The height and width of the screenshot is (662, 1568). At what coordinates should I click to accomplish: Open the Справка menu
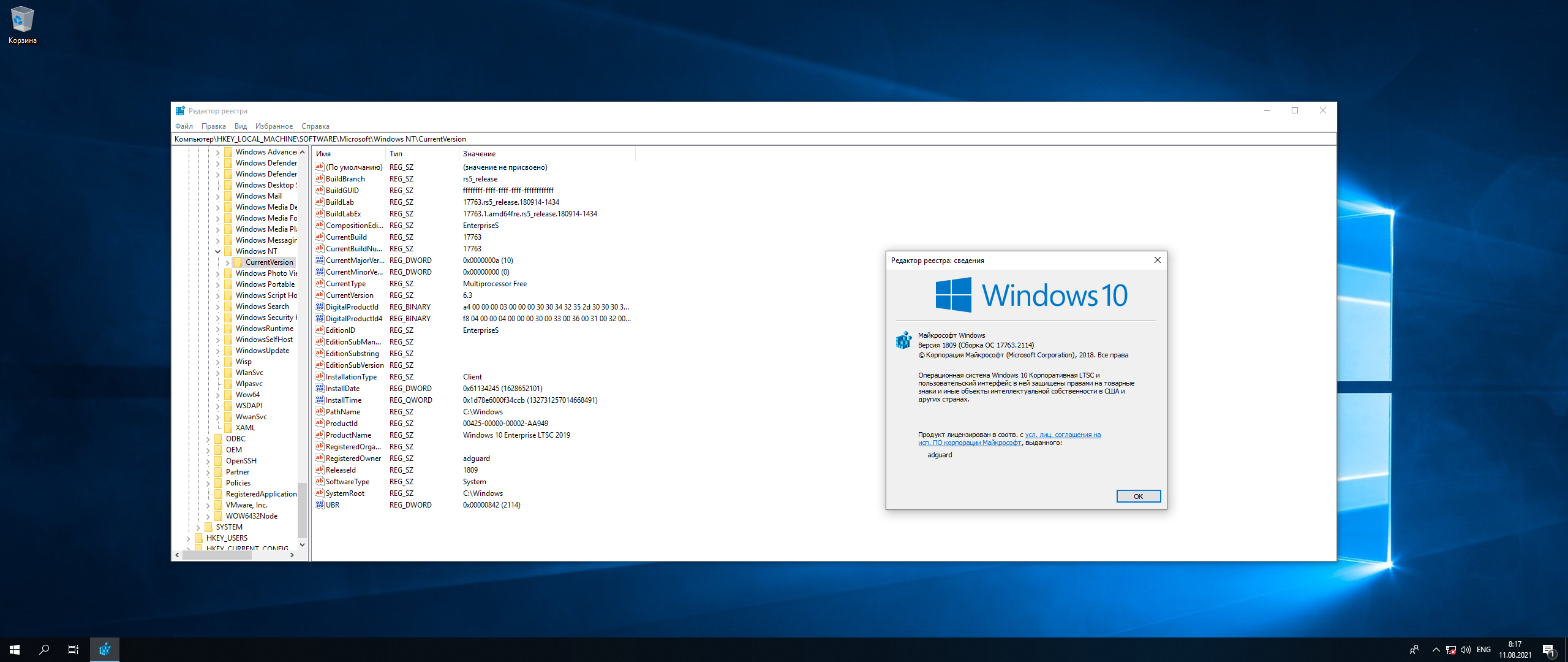click(315, 126)
